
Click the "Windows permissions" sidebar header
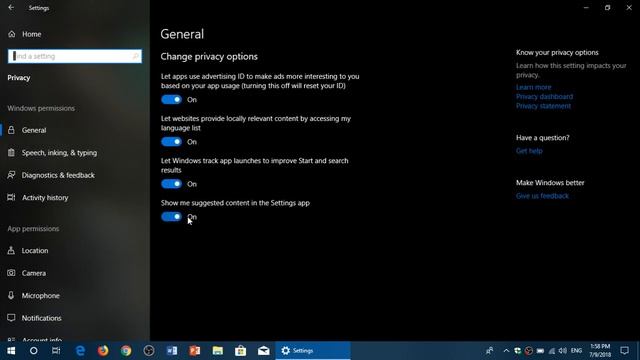(x=41, y=108)
